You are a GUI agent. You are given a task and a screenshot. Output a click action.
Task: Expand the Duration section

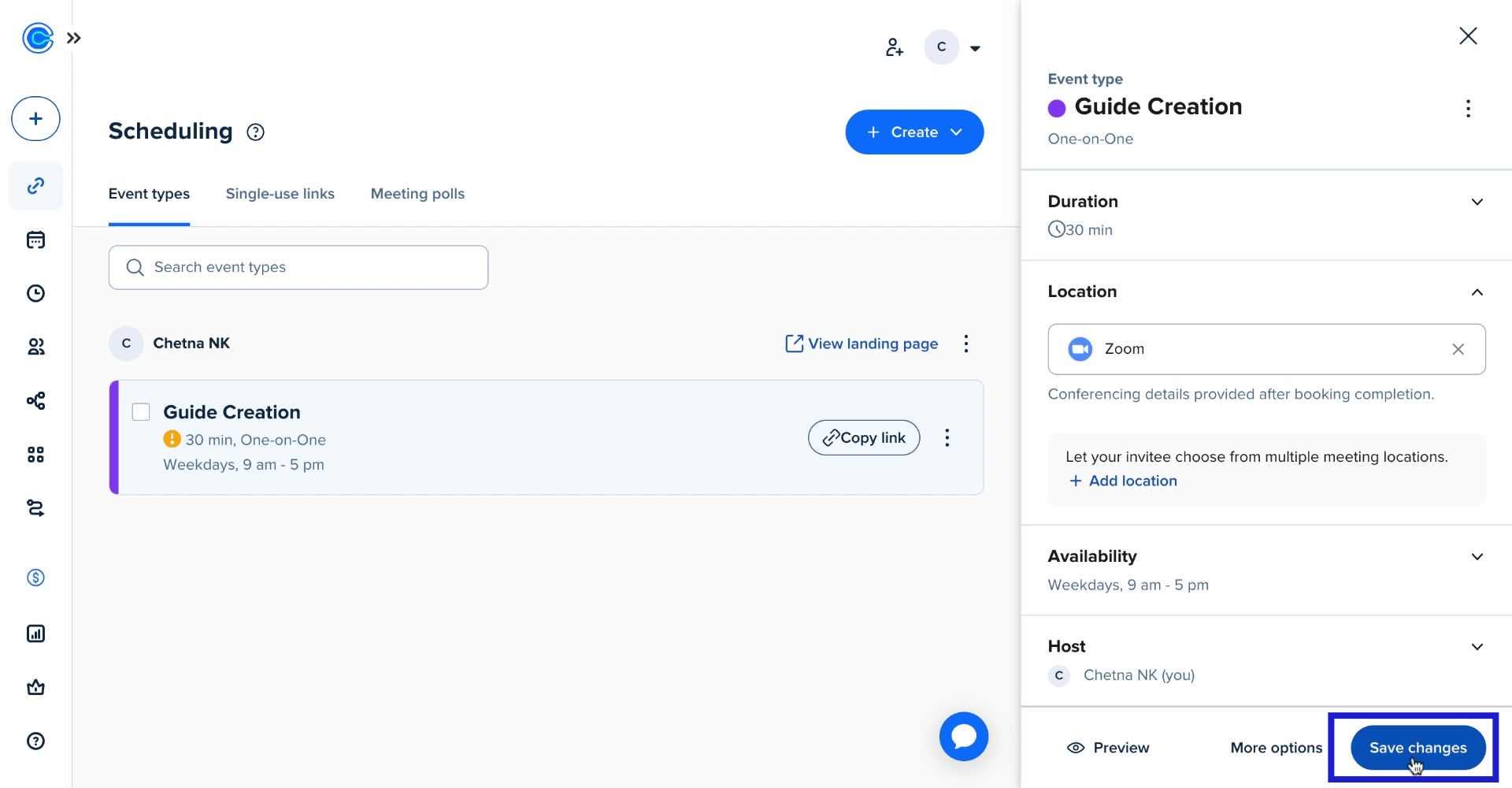coord(1477,202)
